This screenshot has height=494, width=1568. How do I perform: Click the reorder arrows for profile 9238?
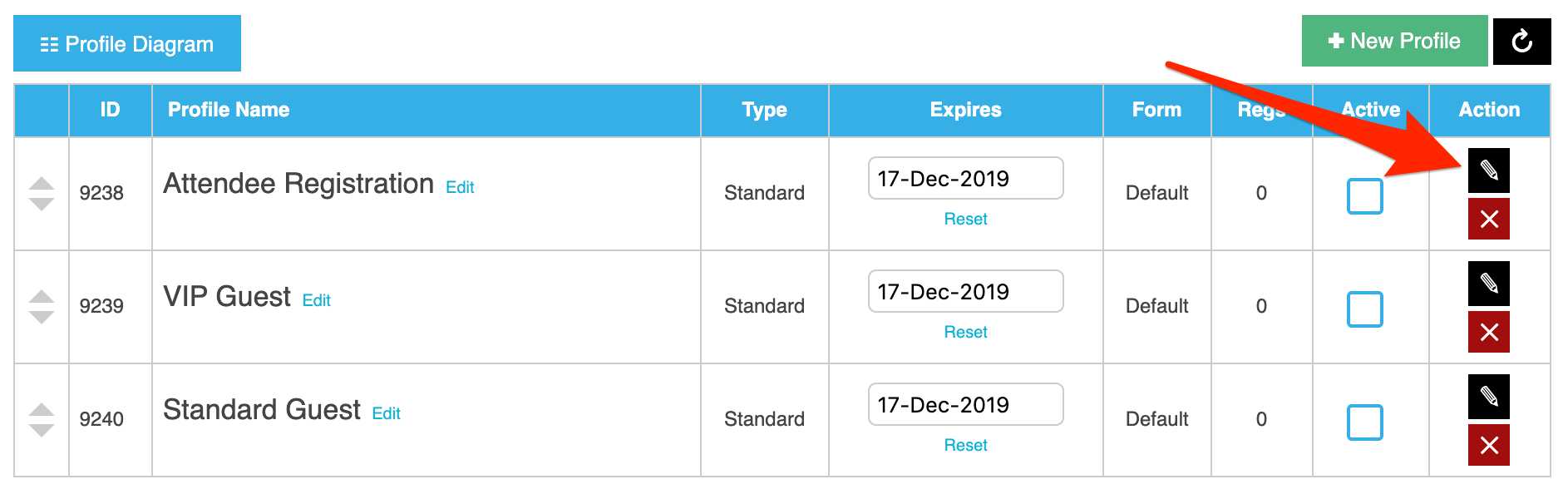tap(42, 194)
